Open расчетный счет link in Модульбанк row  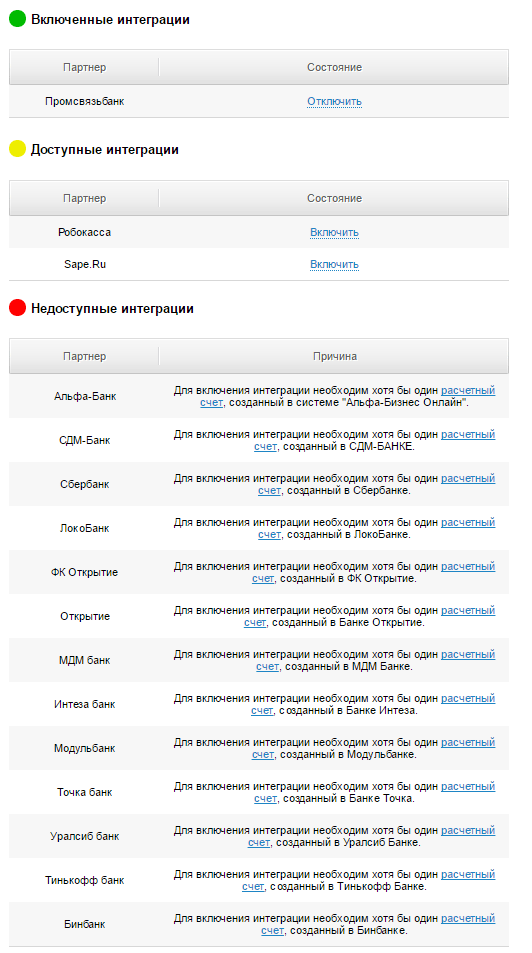(468, 743)
